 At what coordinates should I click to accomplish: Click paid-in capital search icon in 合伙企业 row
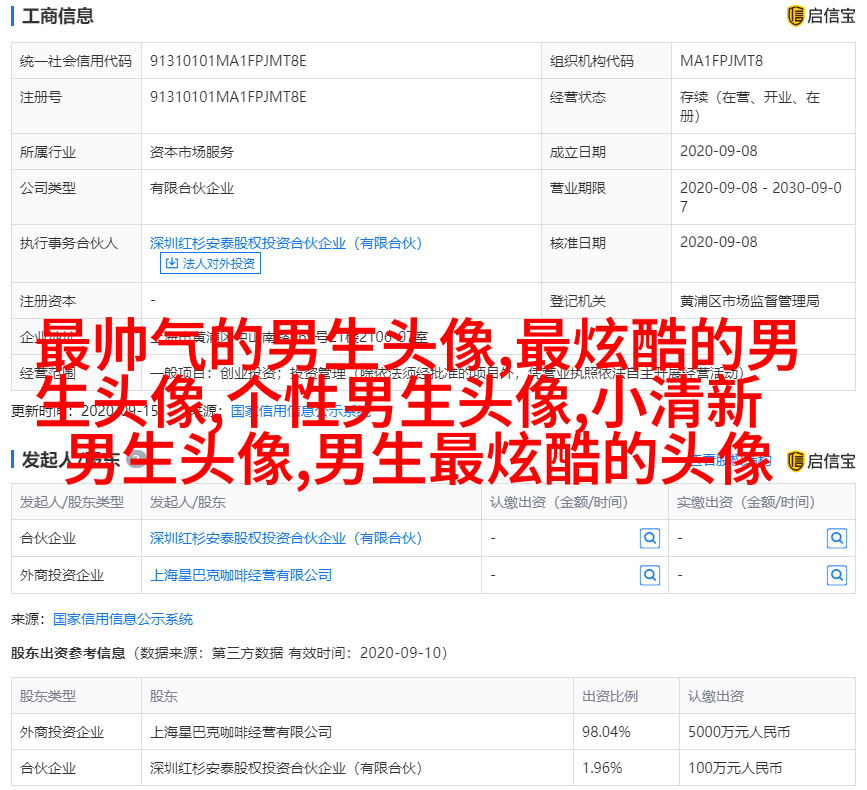pos(837,538)
